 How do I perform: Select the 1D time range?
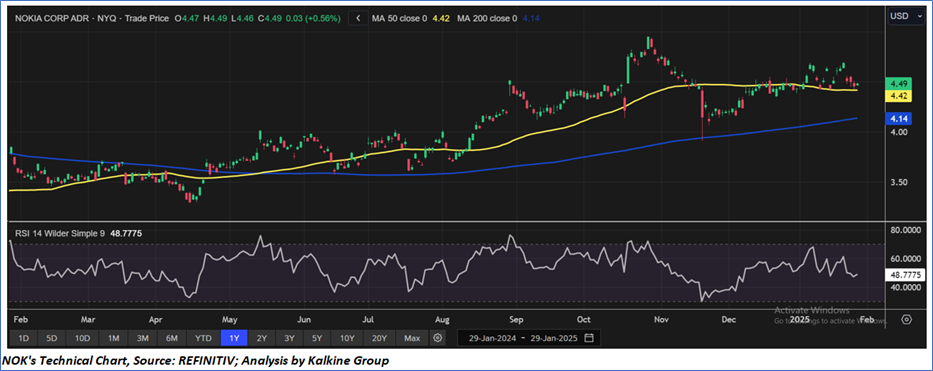pyautogui.click(x=24, y=338)
